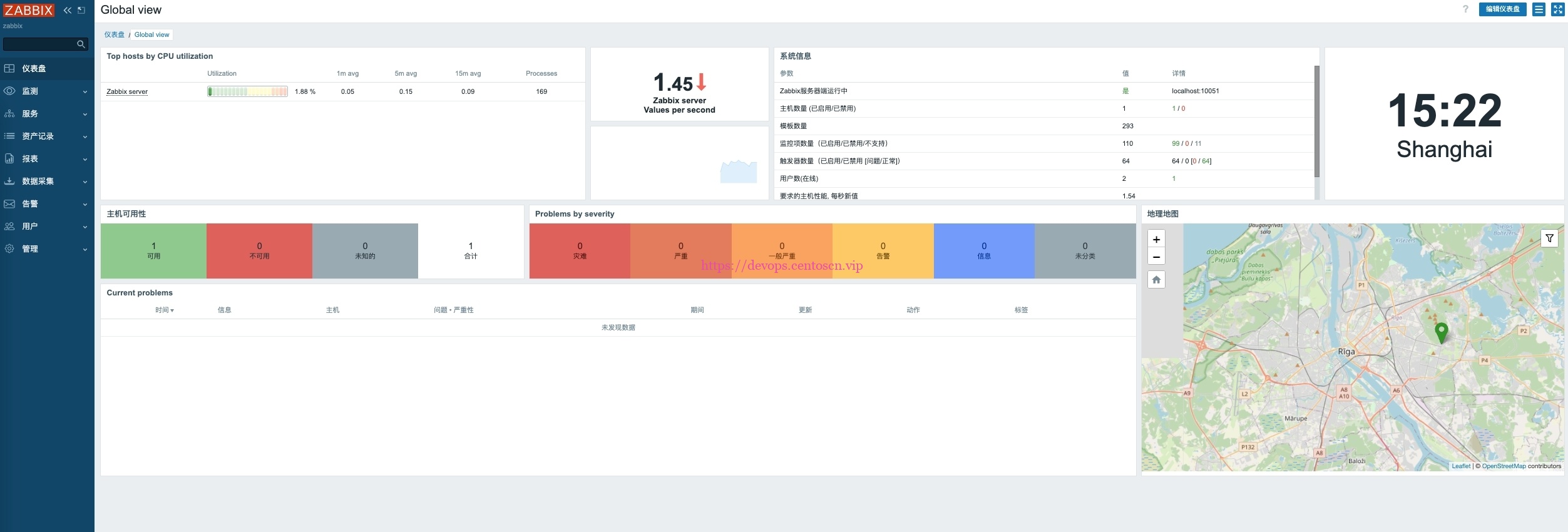This screenshot has height=532, width=1568.
Task: Expand 监测 chevron arrow
Action: point(85,91)
